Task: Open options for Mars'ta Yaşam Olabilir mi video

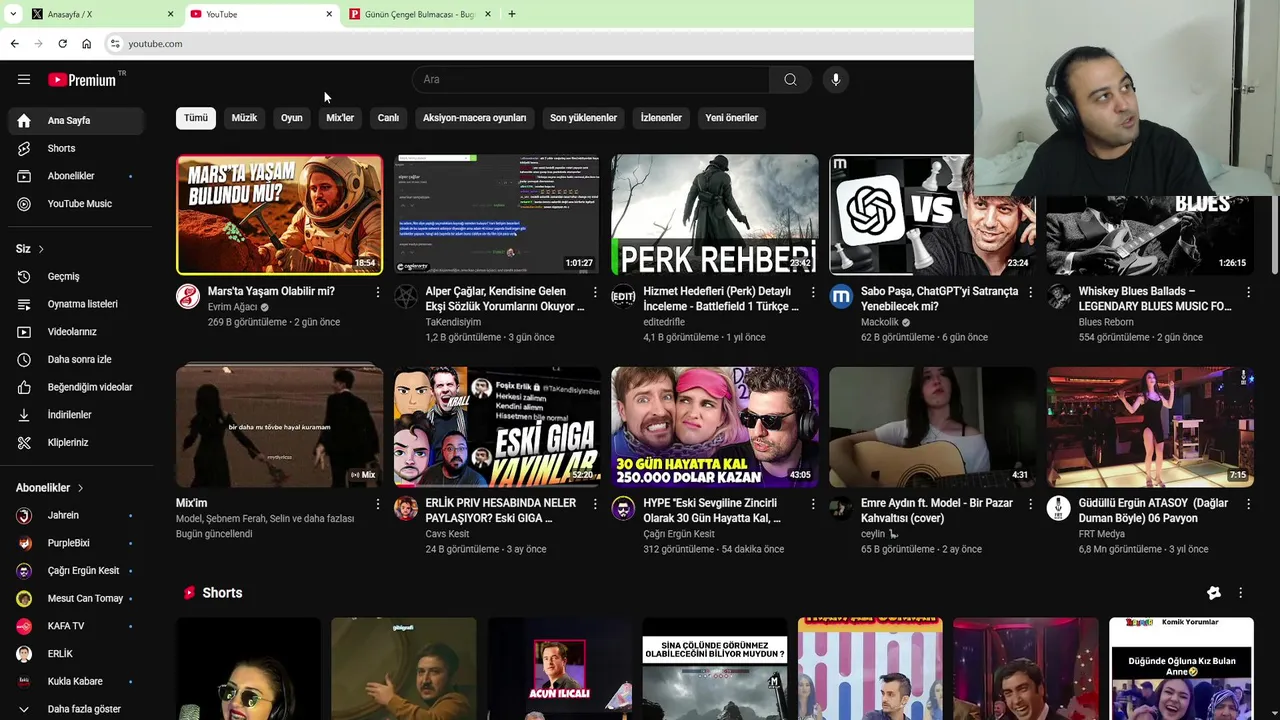Action: [377, 292]
